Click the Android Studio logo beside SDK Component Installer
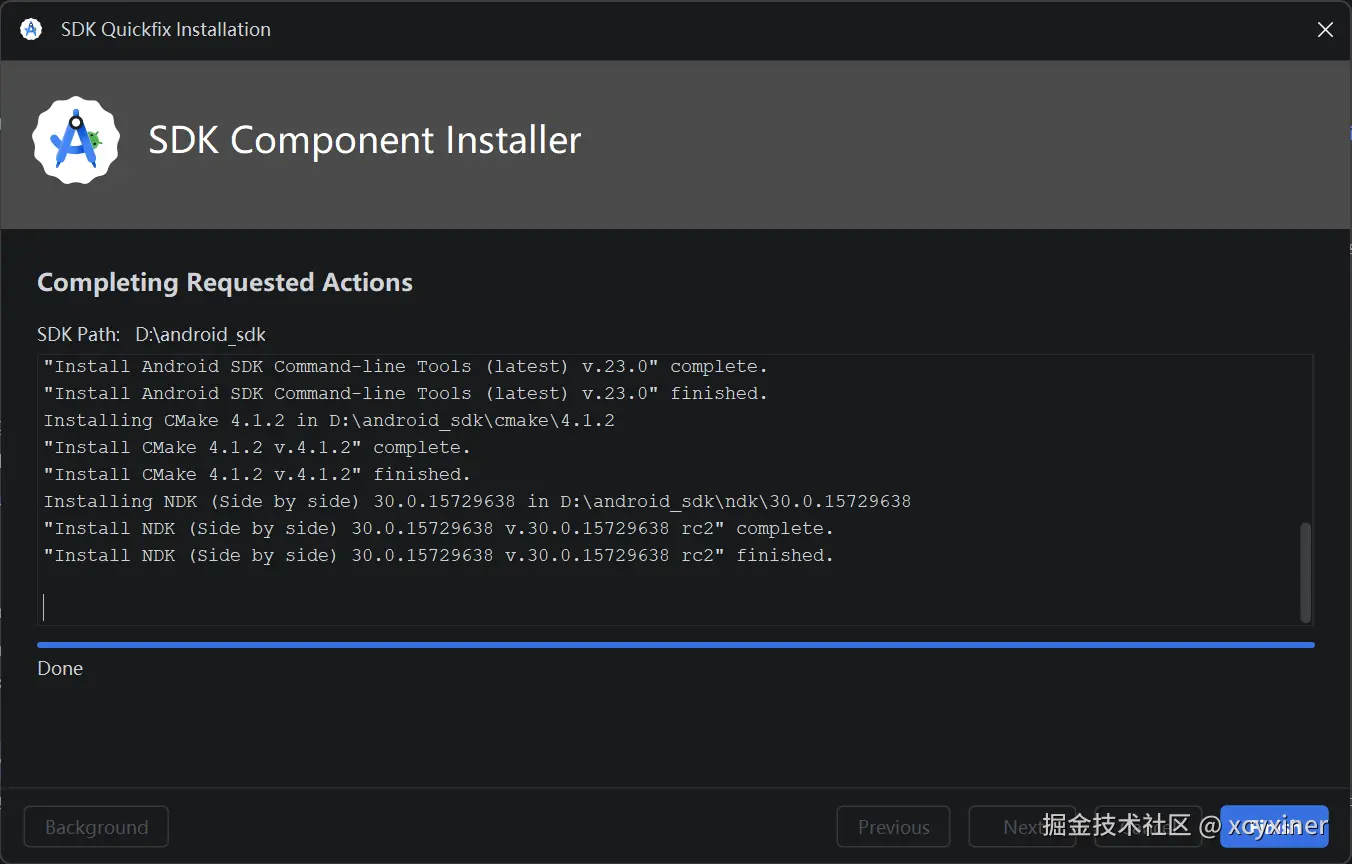 pyautogui.click(x=76, y=140)
